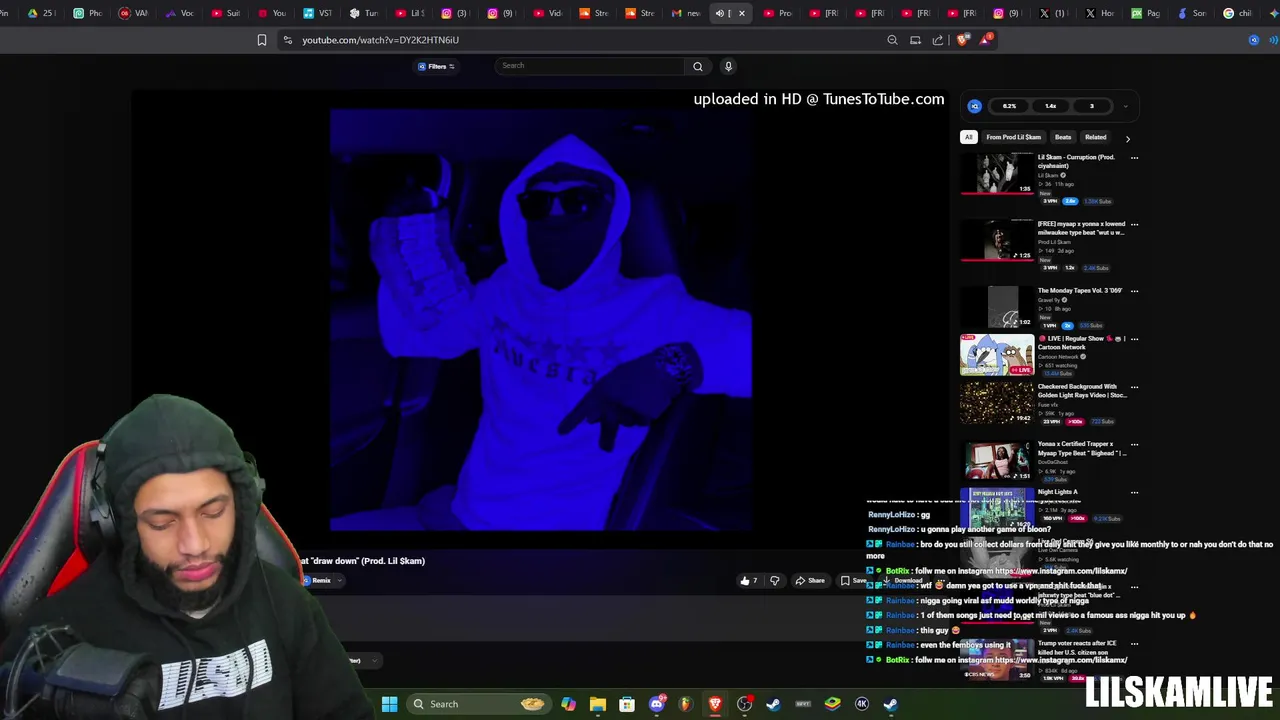Click the YouTube search input field

tap(590, 66)
